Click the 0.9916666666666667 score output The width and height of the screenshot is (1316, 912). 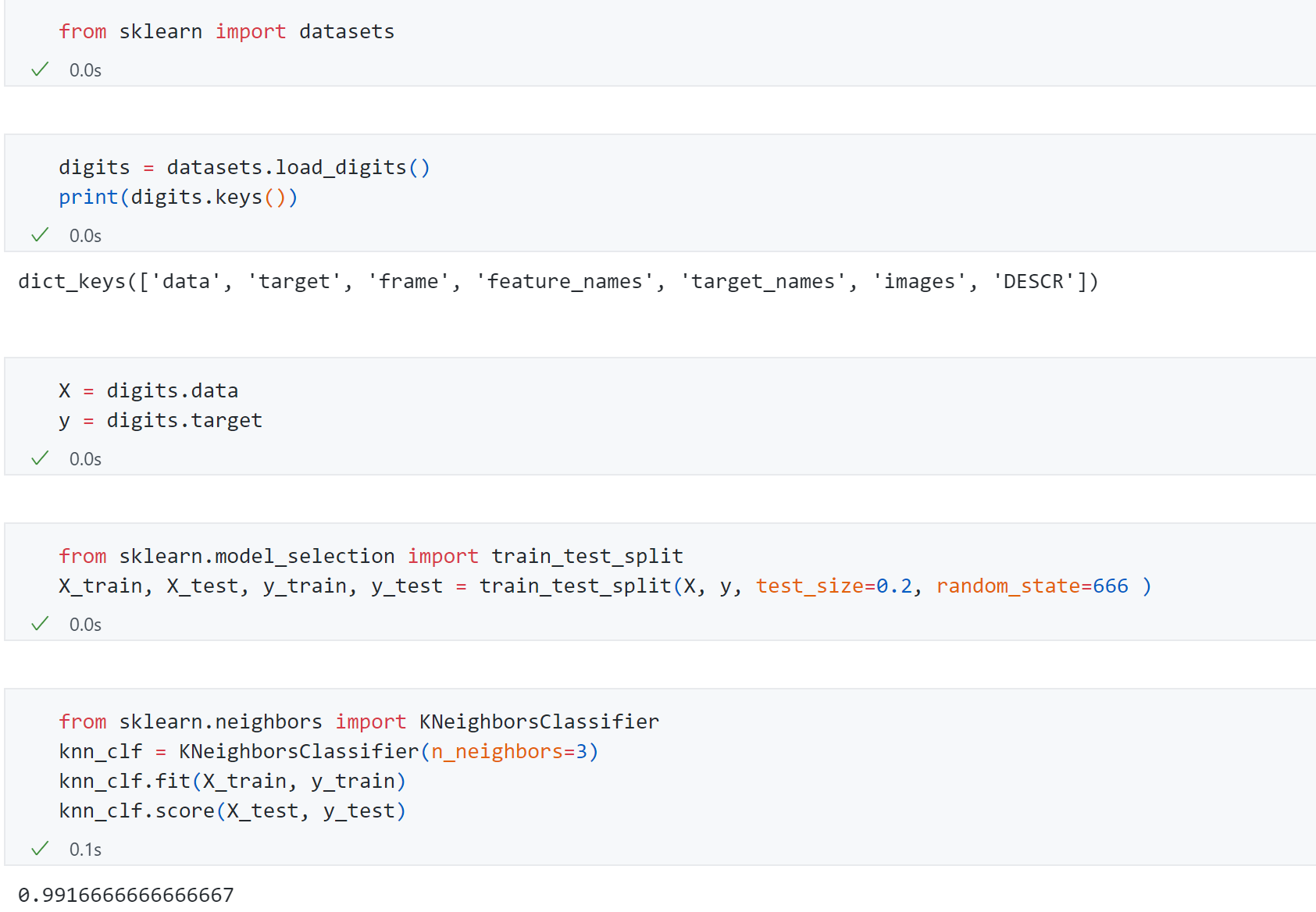[126, 895]
